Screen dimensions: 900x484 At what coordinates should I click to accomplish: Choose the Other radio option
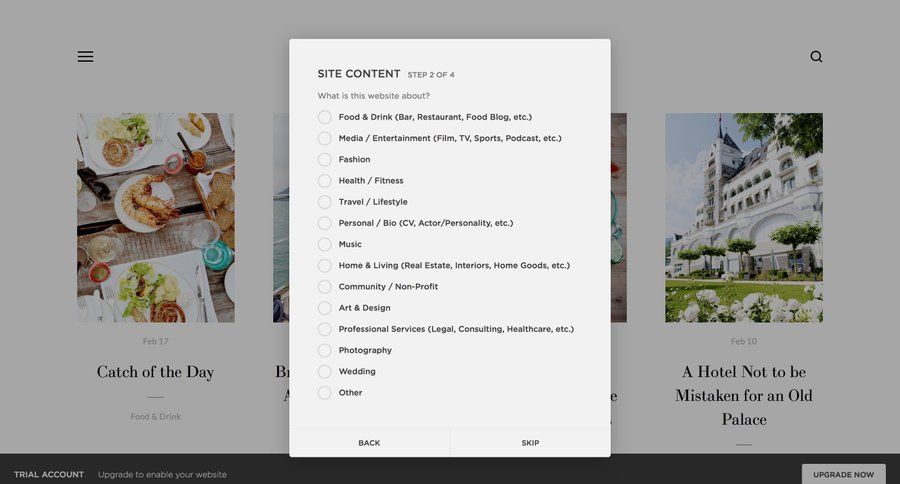tap(325, 393)
